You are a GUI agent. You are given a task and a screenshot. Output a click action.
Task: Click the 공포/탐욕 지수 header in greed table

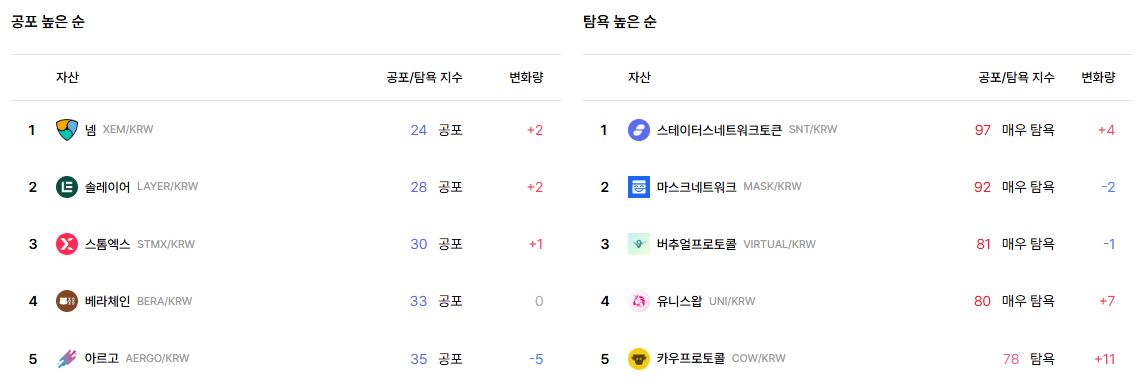click(x=1016, y=77)
